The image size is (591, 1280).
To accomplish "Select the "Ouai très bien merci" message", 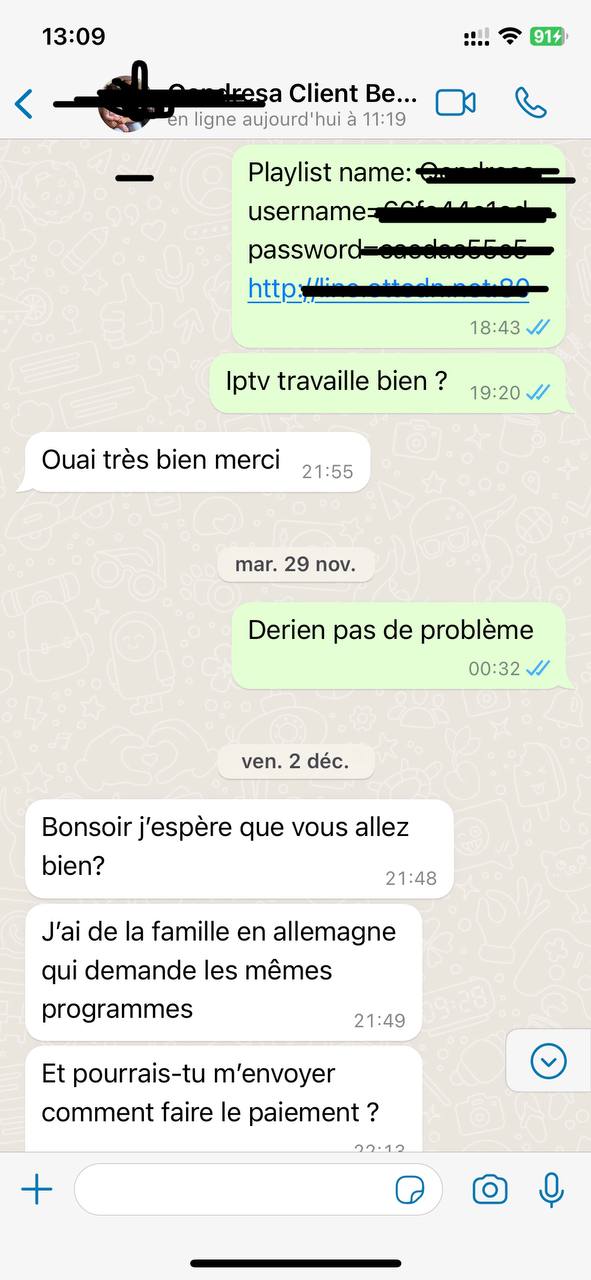I will click(x=197, y=462).
